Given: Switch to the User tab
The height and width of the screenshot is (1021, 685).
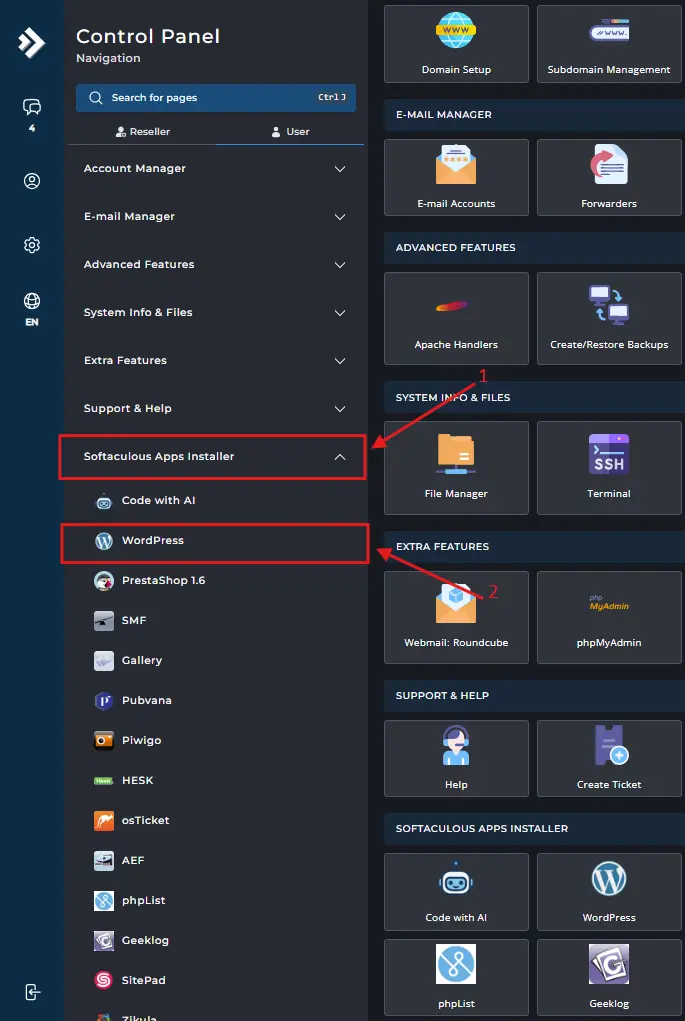Looking at the screenshot, I should click(290, 132).
